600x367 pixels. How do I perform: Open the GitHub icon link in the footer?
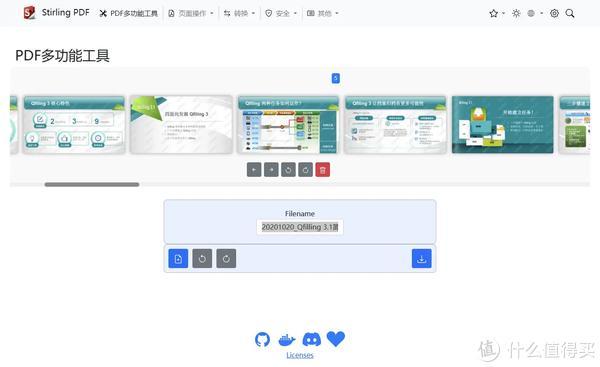[x=262, y=339]
